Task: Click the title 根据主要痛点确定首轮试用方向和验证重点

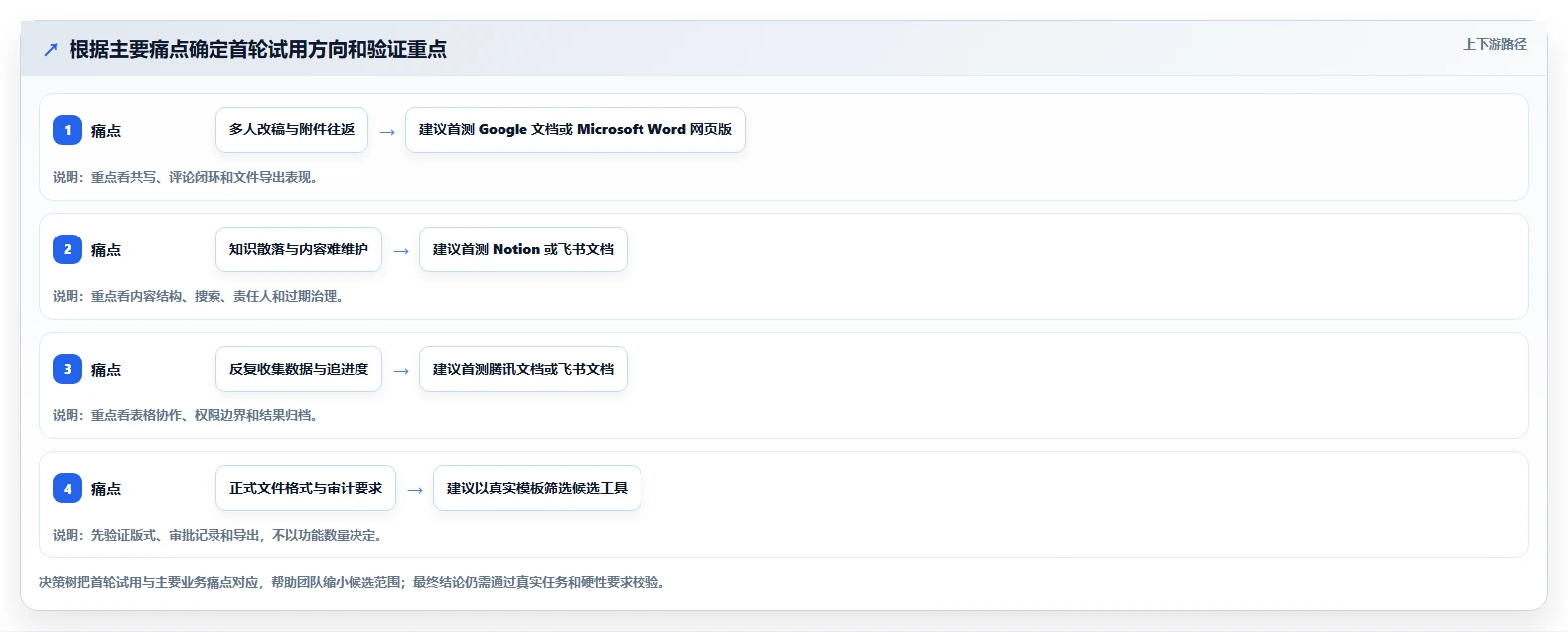Action: click(258, 50)
